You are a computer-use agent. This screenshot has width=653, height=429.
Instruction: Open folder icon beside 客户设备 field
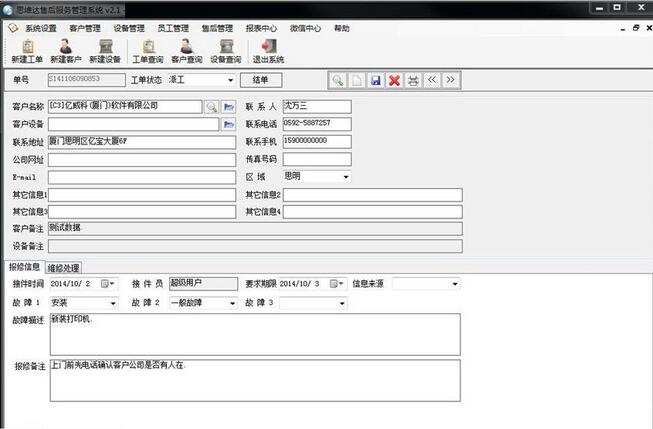229,124
